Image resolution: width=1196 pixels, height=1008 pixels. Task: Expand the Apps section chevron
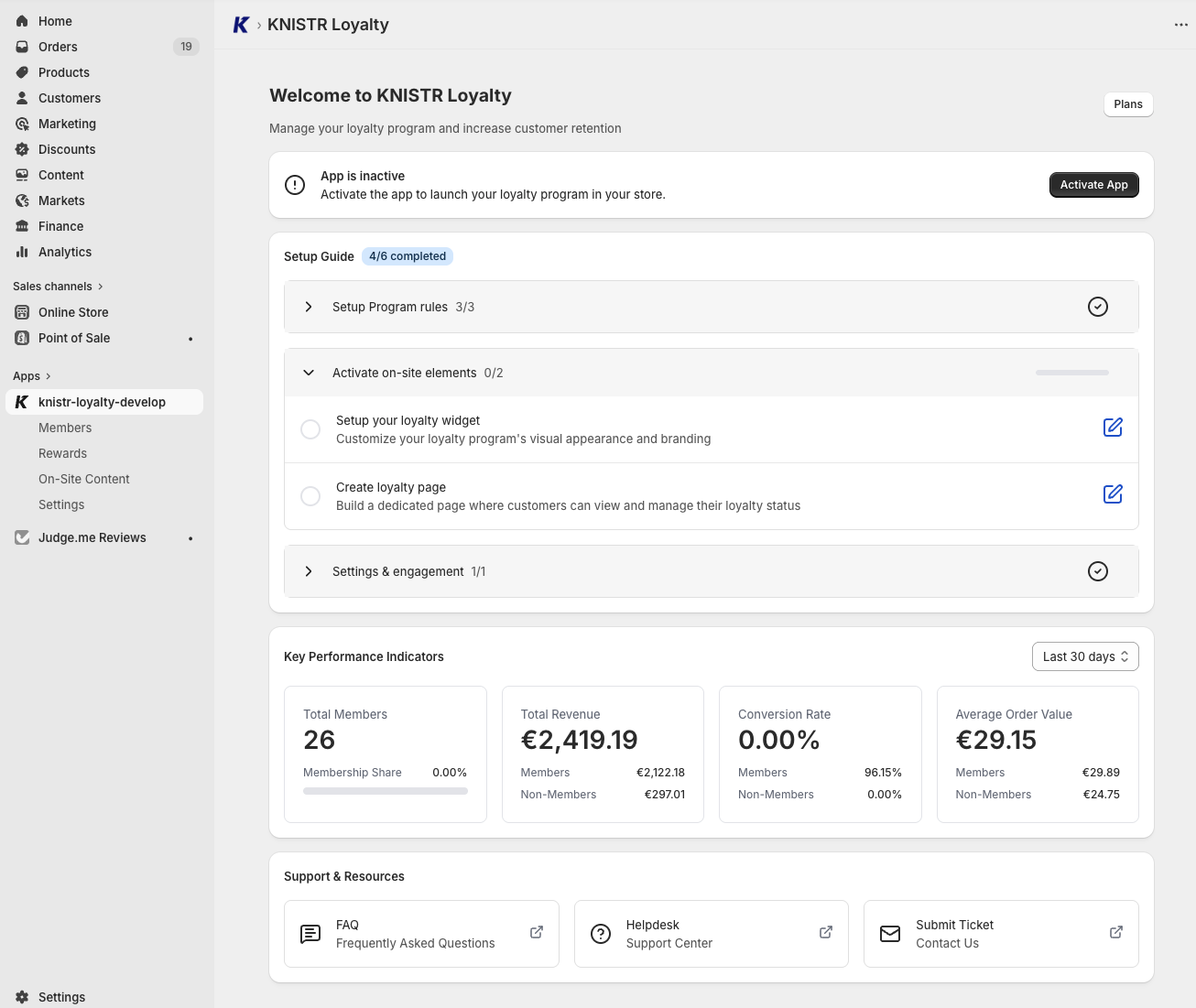(x=49, y=376)
